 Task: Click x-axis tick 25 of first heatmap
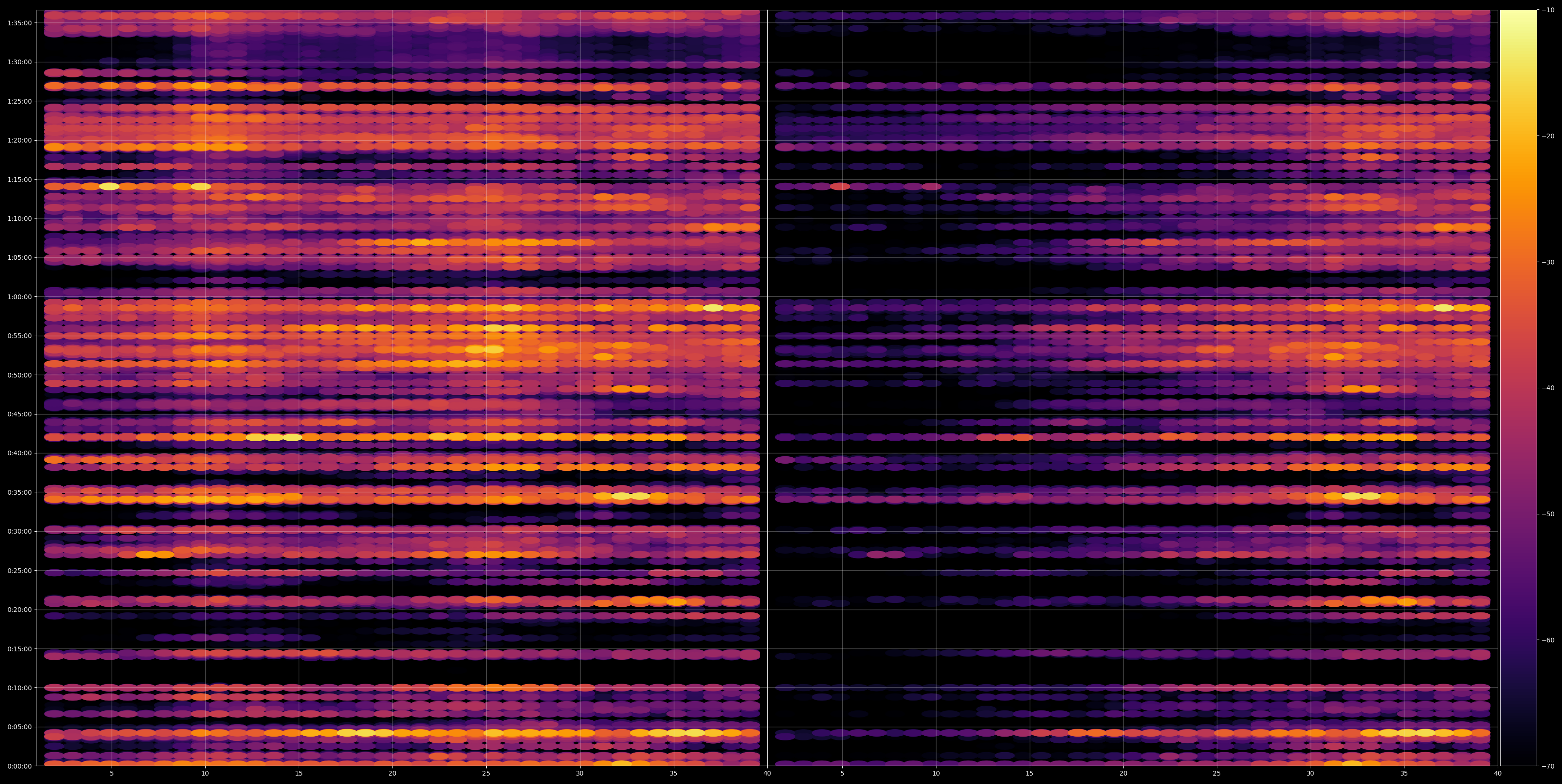[486, 773]
